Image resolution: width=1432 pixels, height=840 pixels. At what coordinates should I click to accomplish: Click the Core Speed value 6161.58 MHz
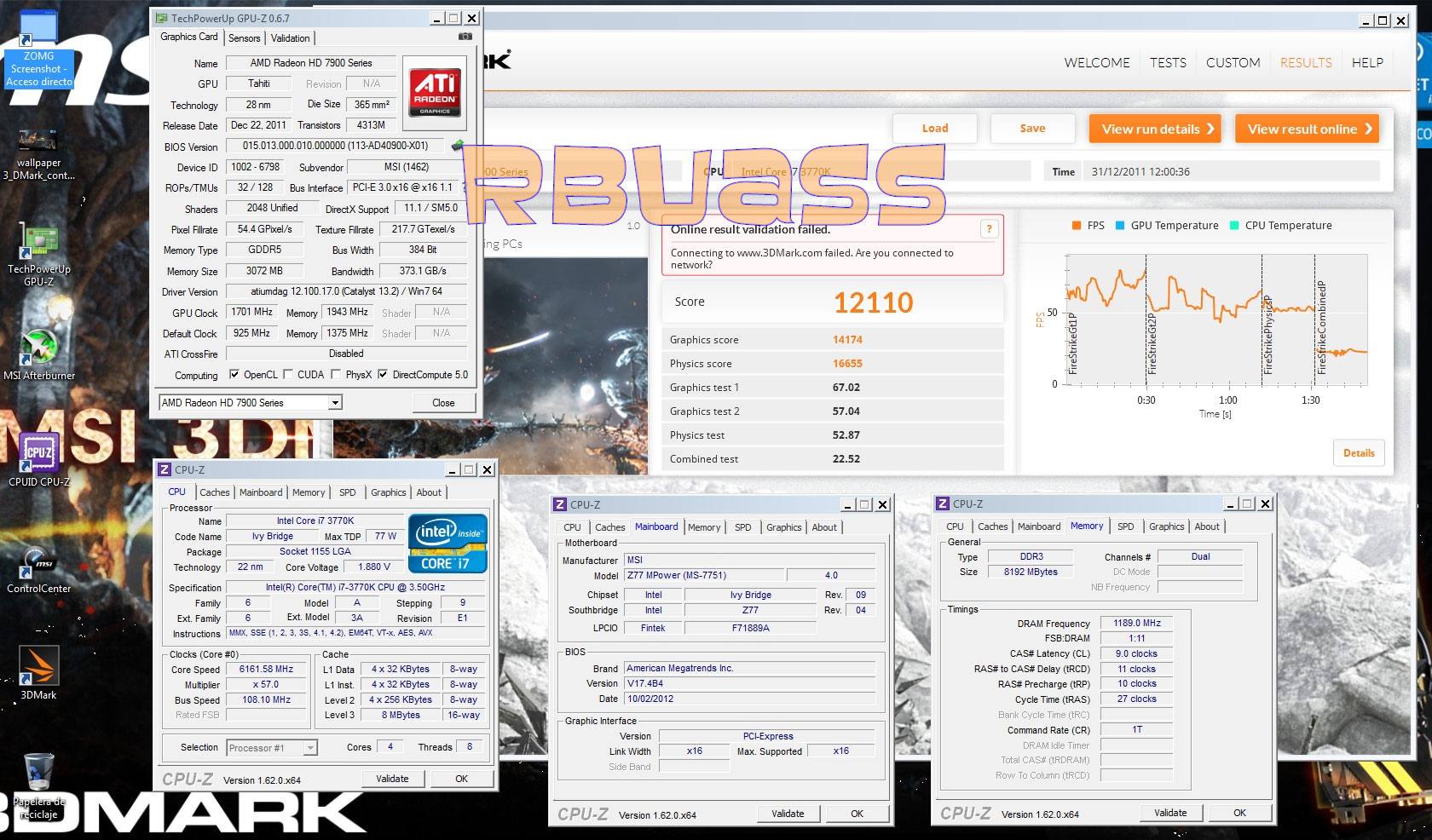point(266,670)
